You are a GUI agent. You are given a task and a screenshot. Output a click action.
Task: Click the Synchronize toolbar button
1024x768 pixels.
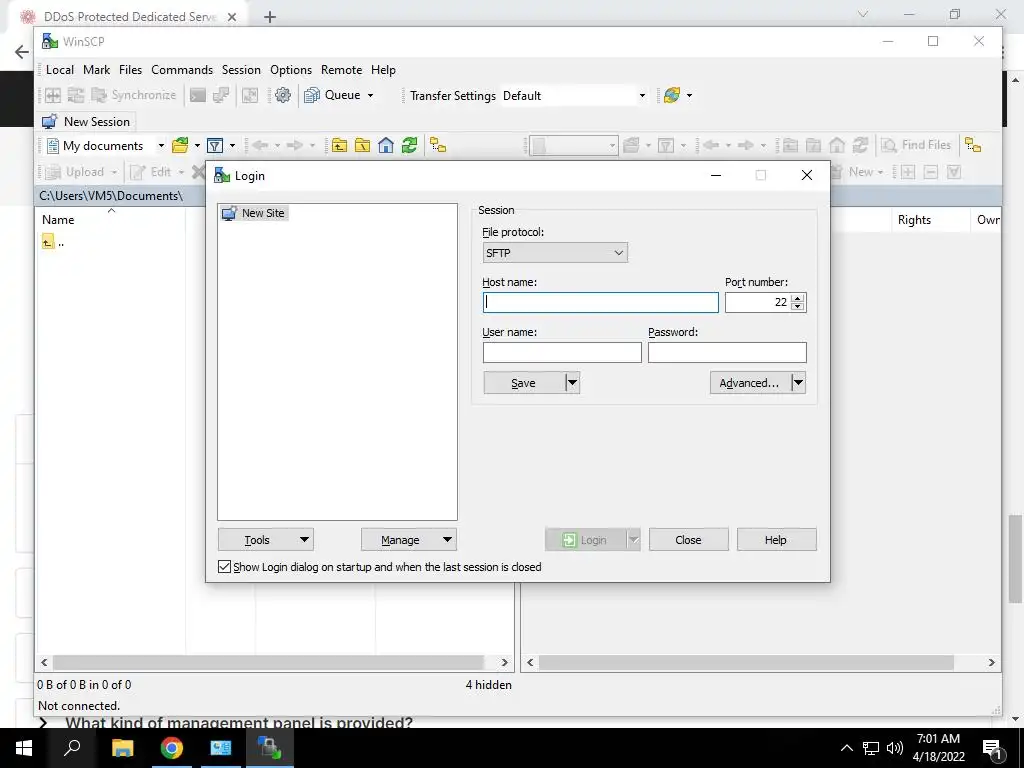point(135,95)
